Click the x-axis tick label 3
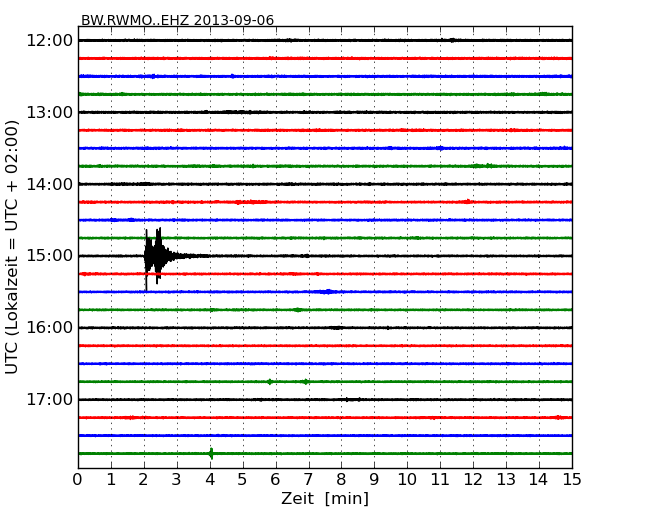This screenshot has width=650, height=520. coord(177,480)
